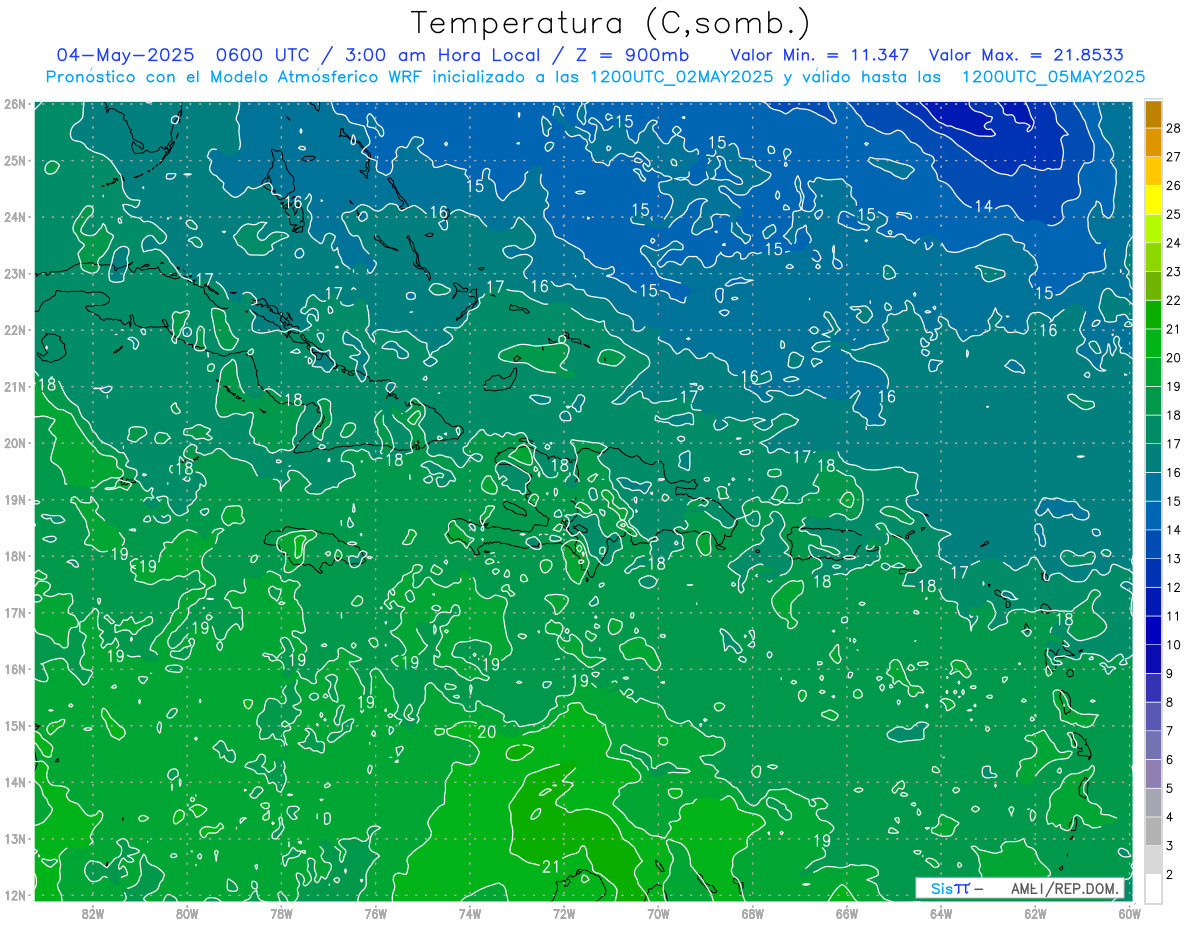Click the "5" label on the color scale
The image size is (1200, 927).
coord(1170,788)
